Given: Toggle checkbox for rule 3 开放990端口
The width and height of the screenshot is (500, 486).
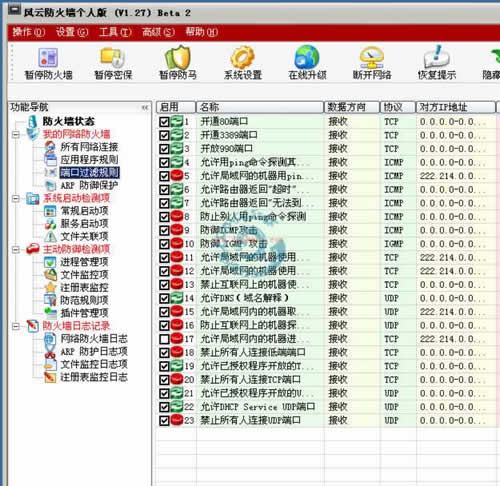Looking at the screenshot, I should [x=164, y=149].
